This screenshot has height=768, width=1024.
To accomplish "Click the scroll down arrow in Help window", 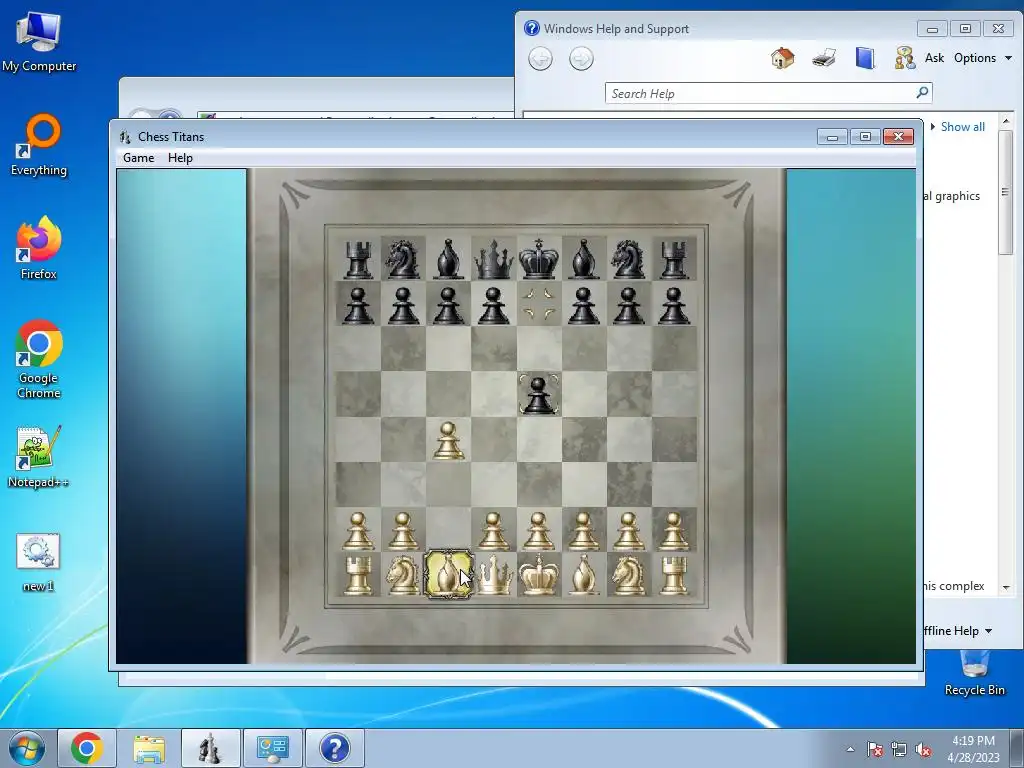I will (x=1006, y=588).
